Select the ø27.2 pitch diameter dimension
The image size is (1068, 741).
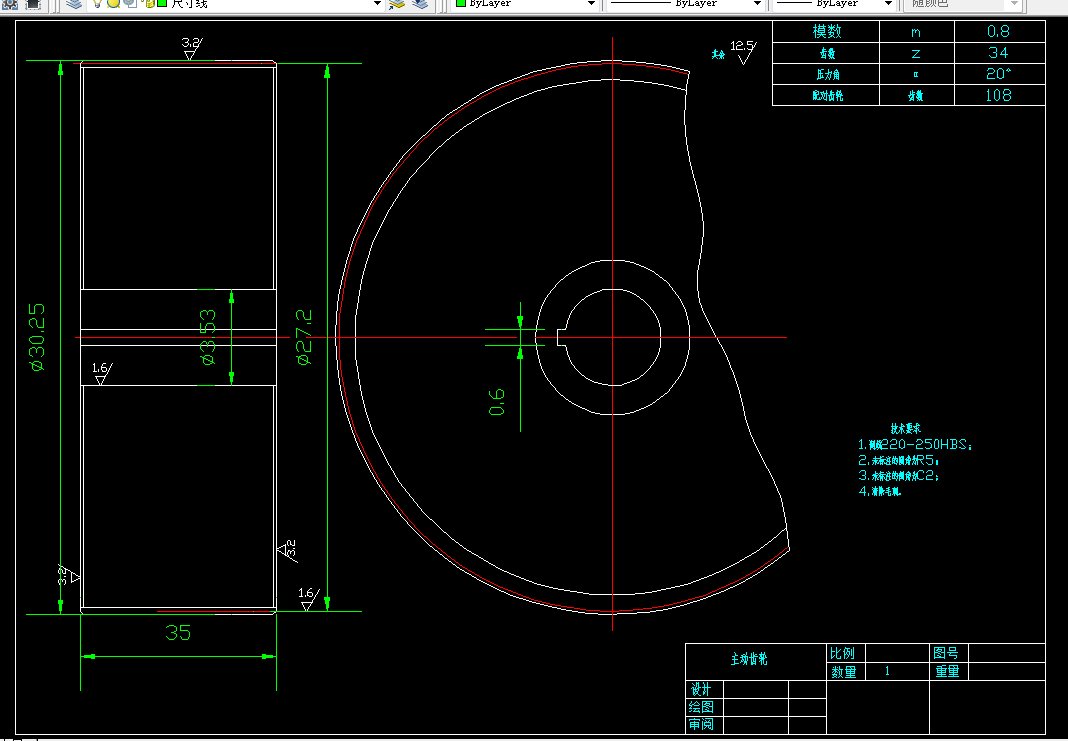point(304,337)
